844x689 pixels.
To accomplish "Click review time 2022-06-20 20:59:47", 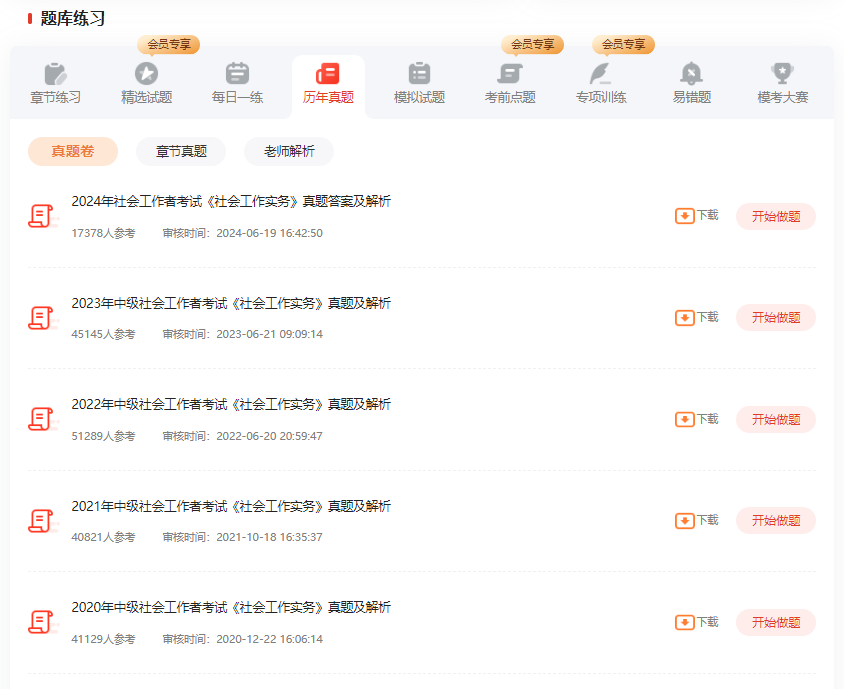I will 243,436.
